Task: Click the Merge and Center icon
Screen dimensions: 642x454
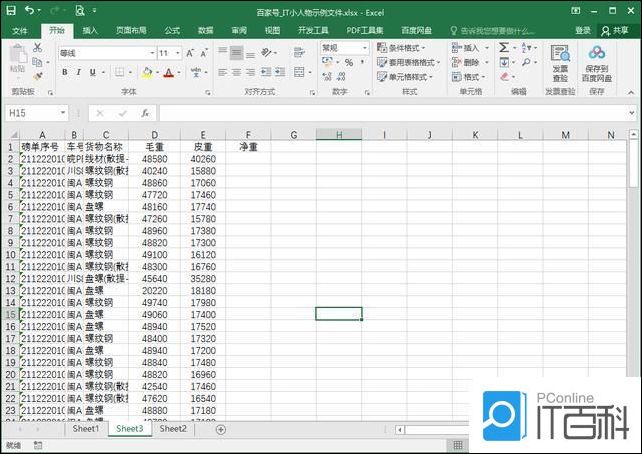Action: tap(299, 72)
